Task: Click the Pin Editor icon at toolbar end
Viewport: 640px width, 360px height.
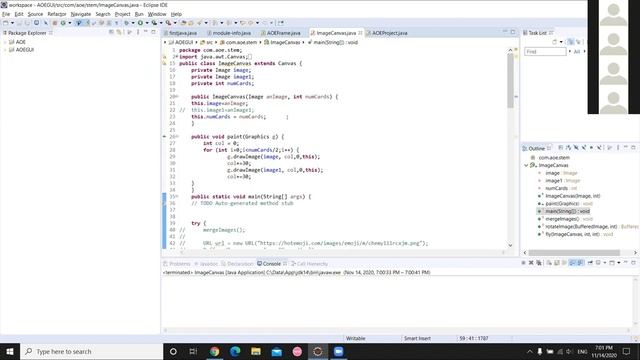Action: [x=281, y=23]
